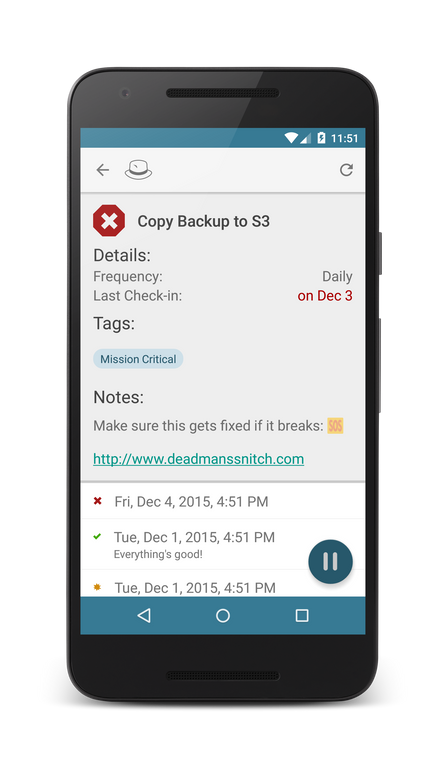Tap the Dead Man's Snitch hat logo
Screen dimensions: 448x768
[x=138, y=169]
